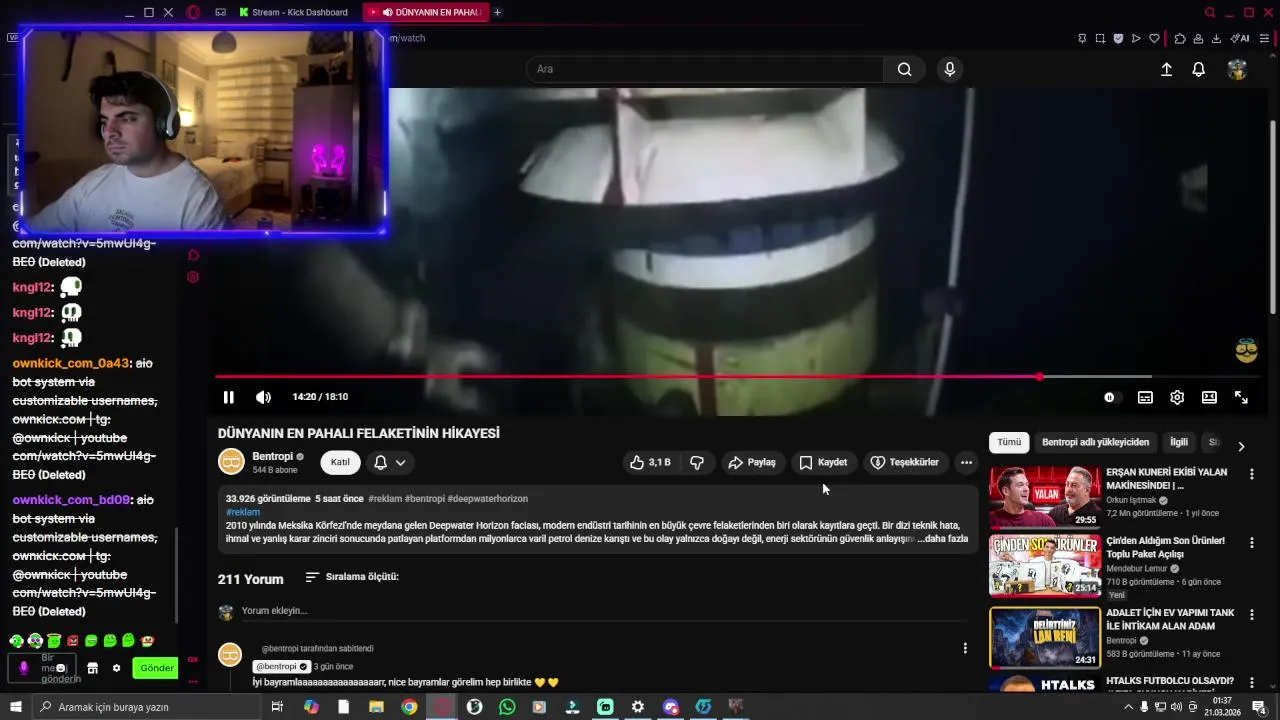Image resolution: width=1280 pixels, height=720 pixels.
Task: Click the pin icon in browser toolbar
Action: pyautogui.click(x=1082, y=38)
